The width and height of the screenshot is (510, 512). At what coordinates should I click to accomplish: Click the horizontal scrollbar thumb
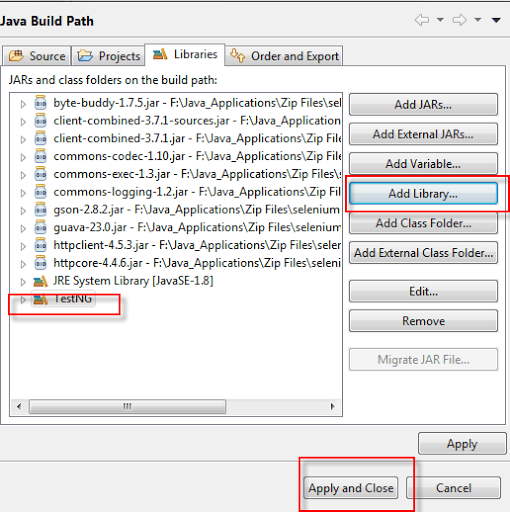click(127, 406)
